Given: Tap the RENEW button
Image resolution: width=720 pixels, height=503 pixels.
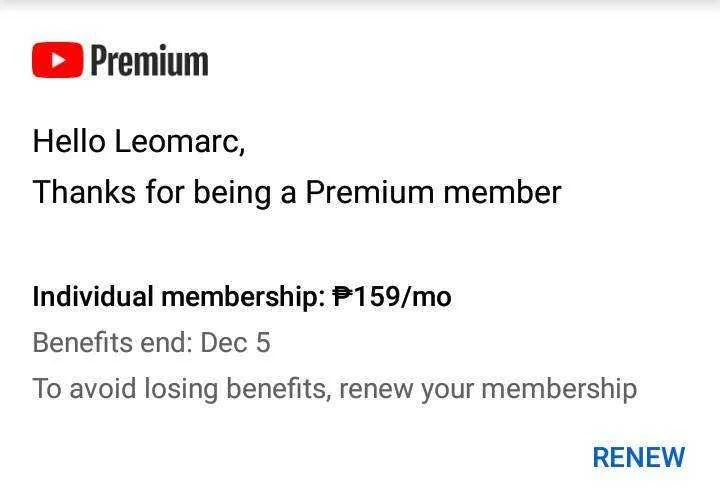Looking at the screenshot, I should [x=638, y=457].
